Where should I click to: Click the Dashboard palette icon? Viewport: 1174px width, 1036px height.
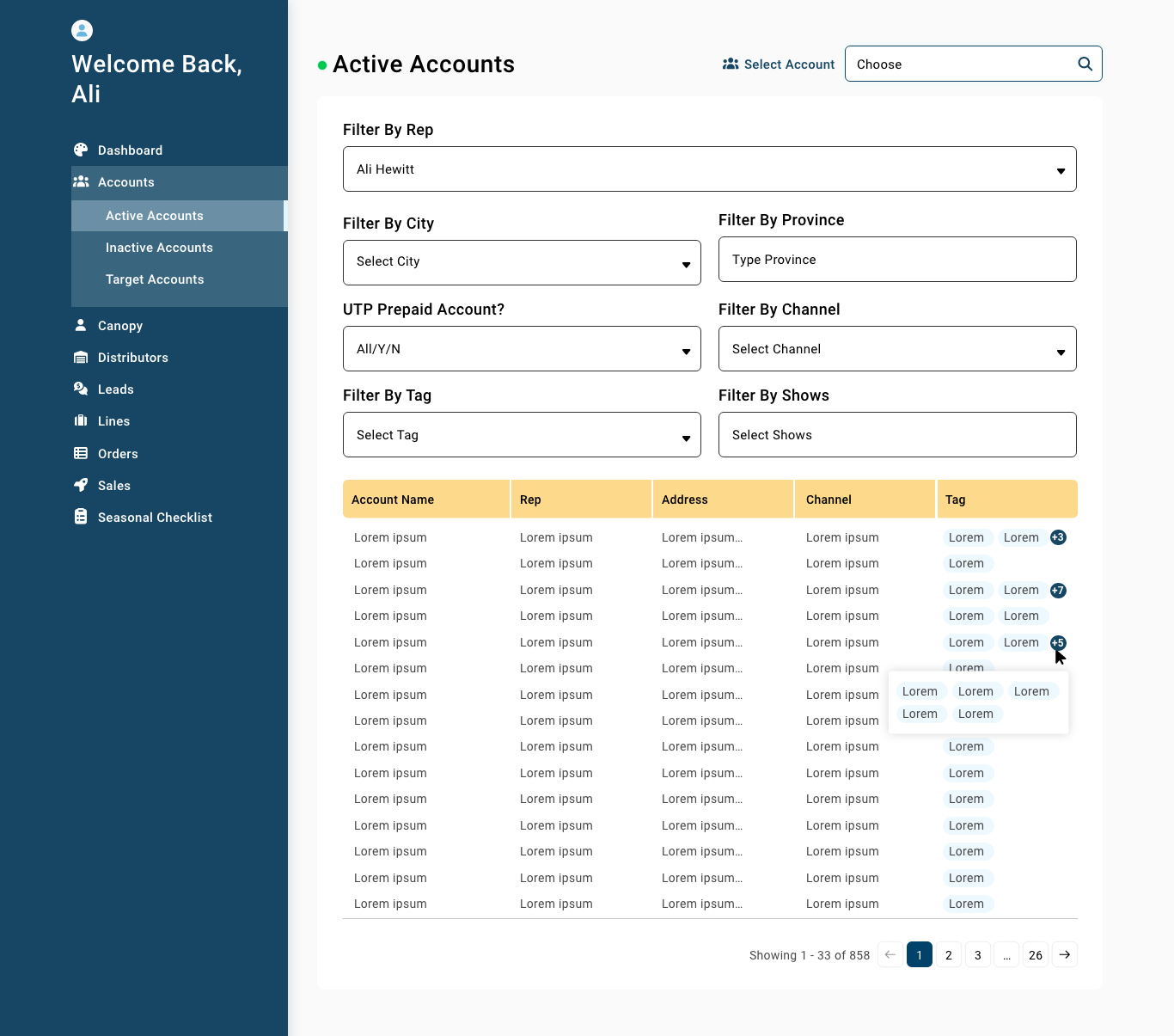point(81,150)
